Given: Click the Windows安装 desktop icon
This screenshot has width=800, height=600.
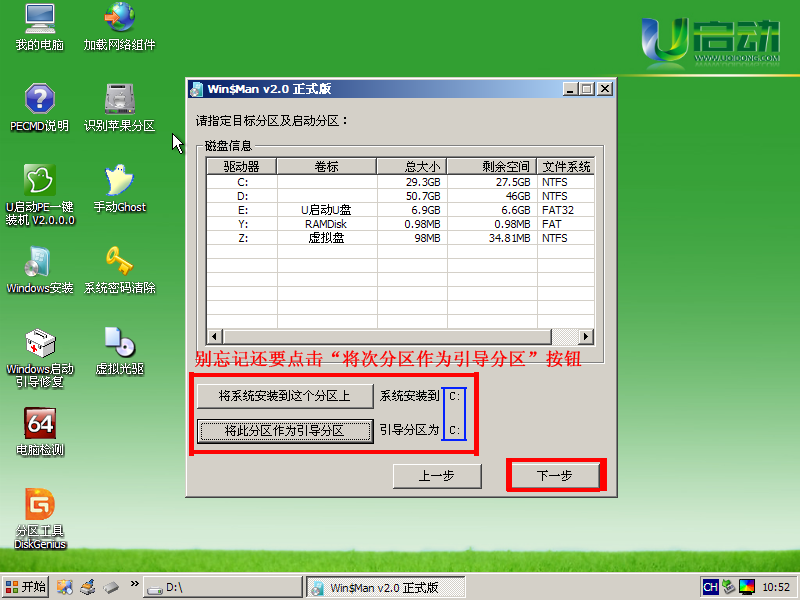Looking at the screenshot, I should (x=40, y=270).
